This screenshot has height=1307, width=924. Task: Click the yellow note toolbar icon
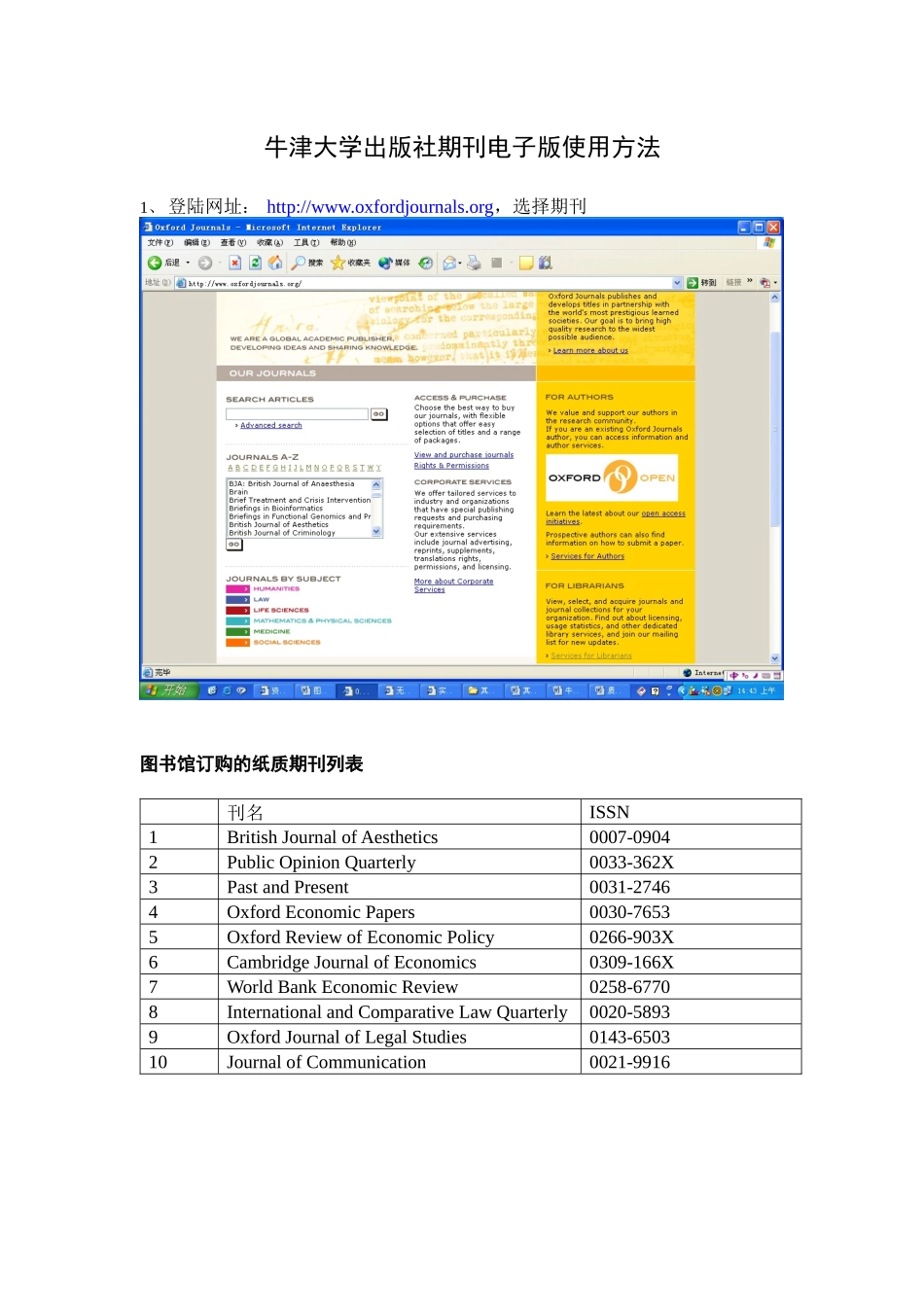[526, 263]
